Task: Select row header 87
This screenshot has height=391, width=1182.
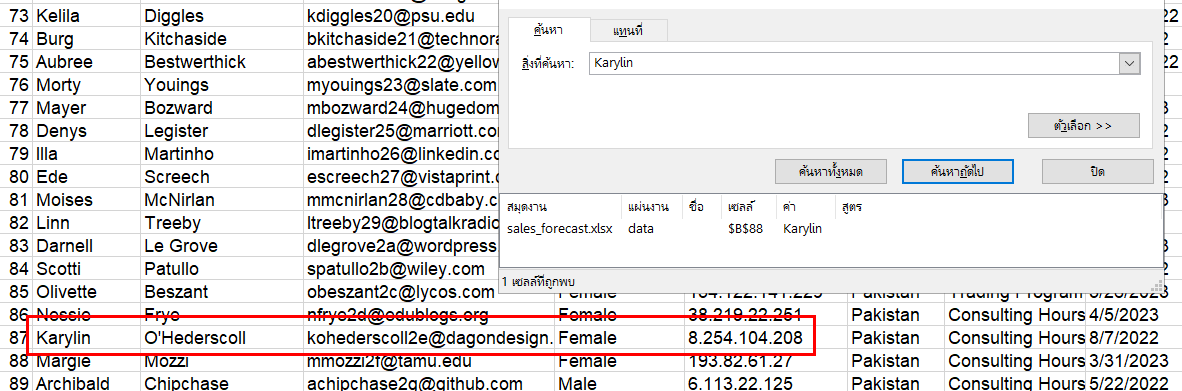Action: click(16, 339)
